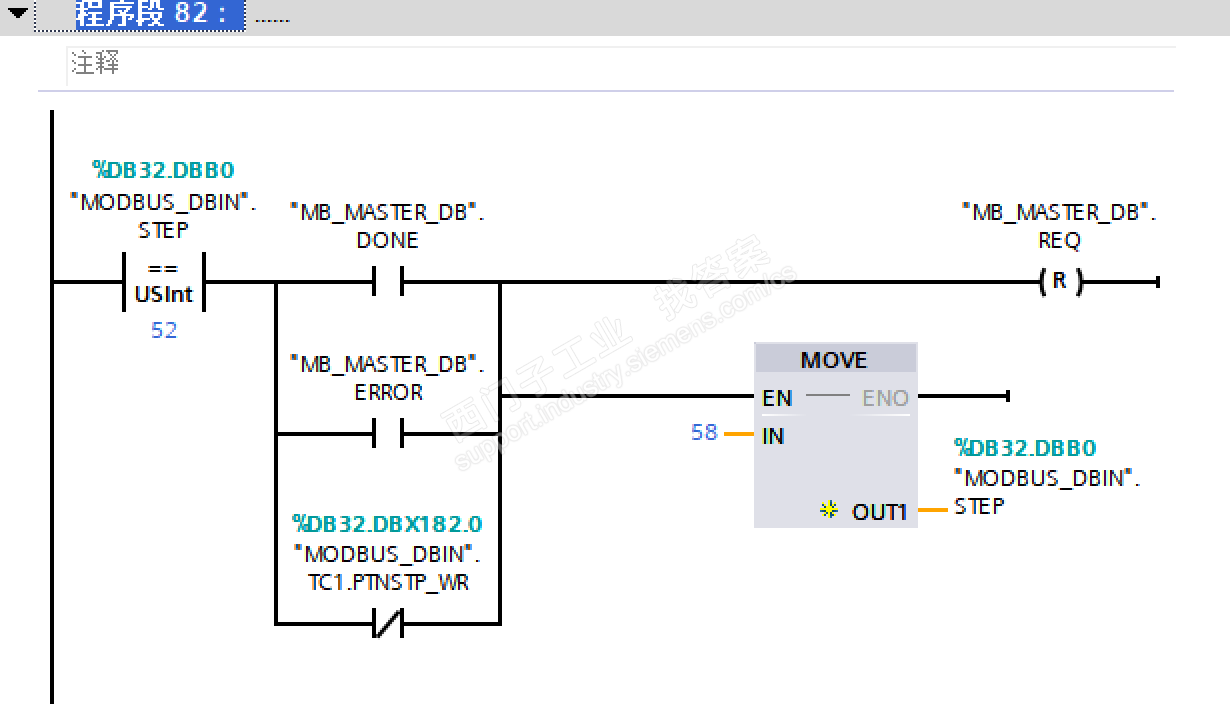Click the star icon to add MOVE output
Image resolution: width=1230 pixels, height=704 pixels.
828,510
